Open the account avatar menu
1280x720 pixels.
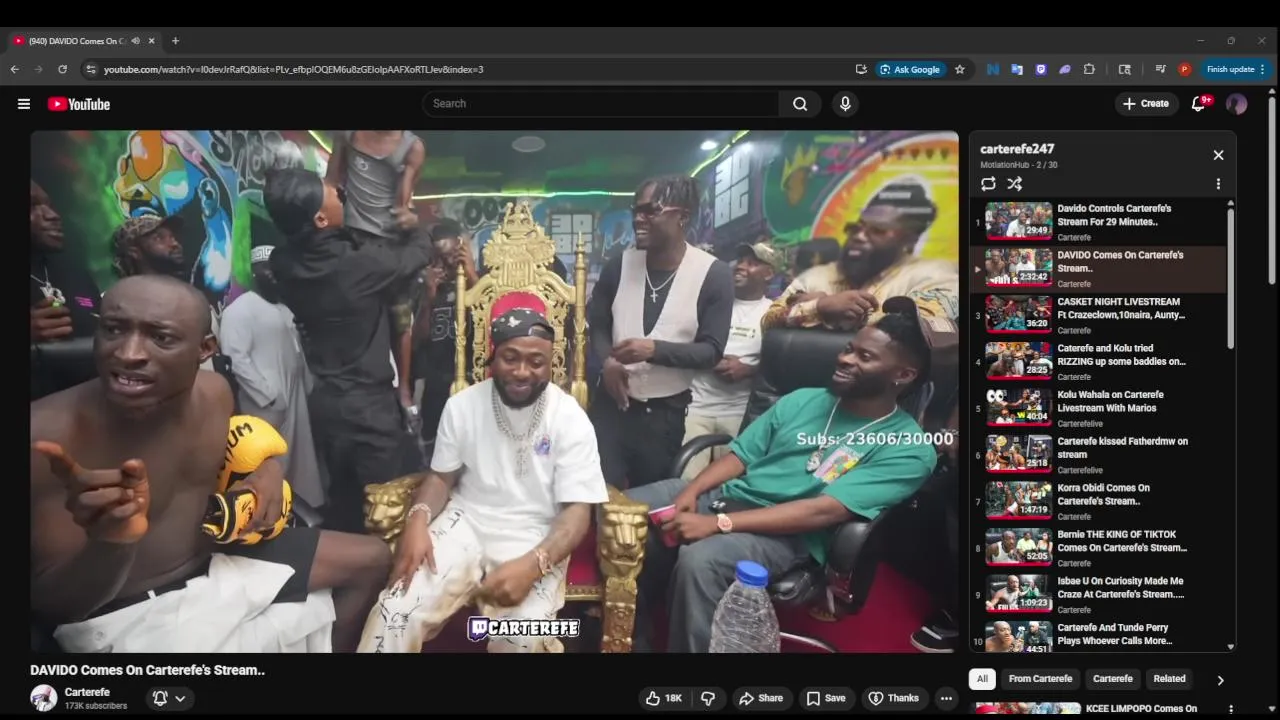point(1236,104)
